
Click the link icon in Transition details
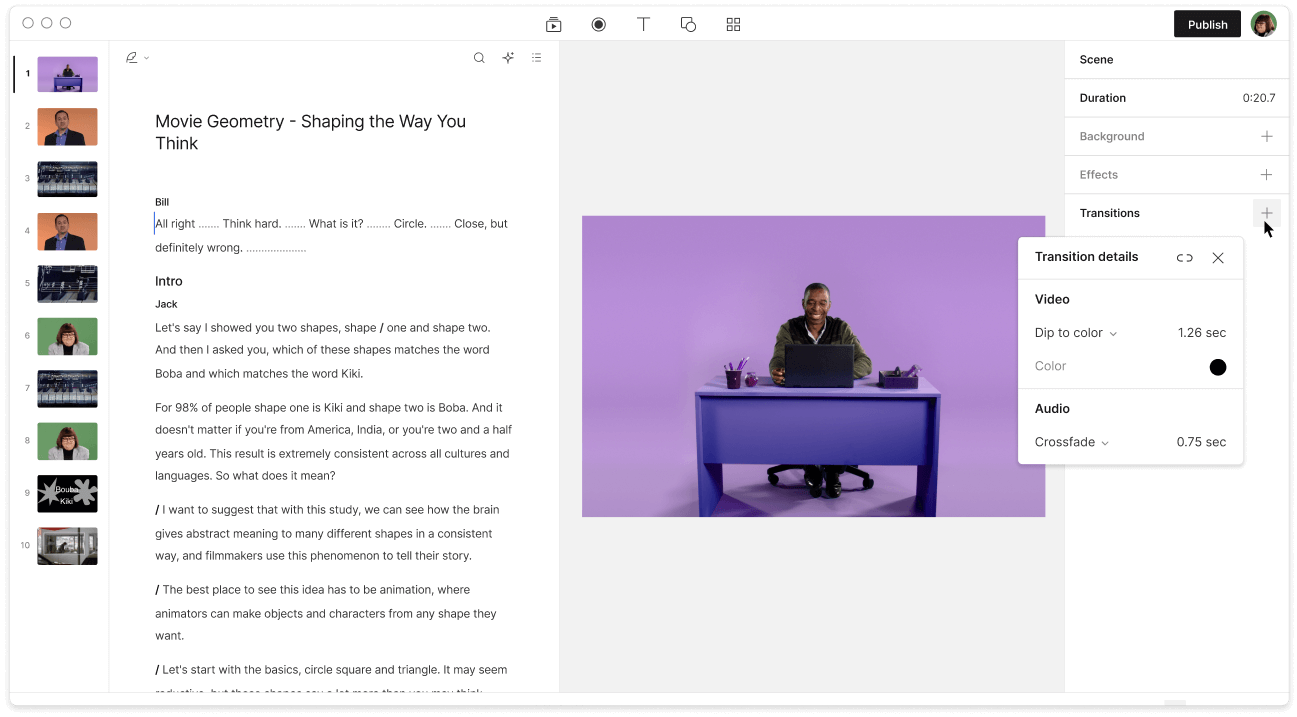pyautogui.click(x=1185, y=258)
